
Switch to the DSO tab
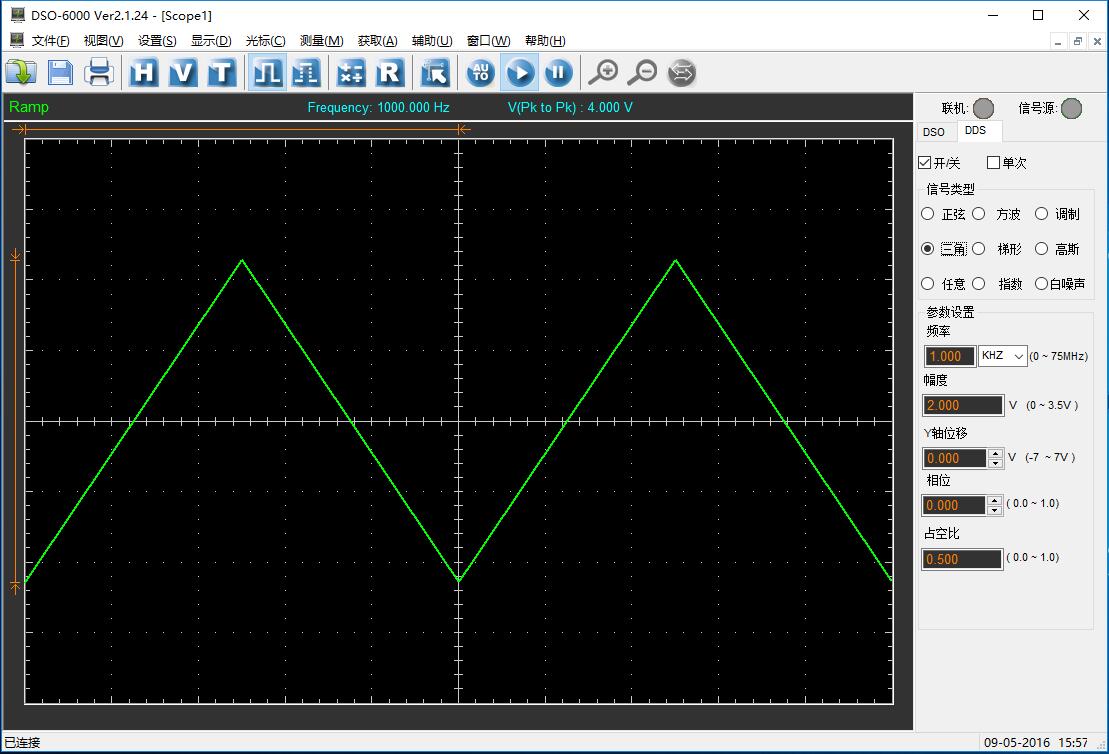pyautogui.click(x=933, y=132)
